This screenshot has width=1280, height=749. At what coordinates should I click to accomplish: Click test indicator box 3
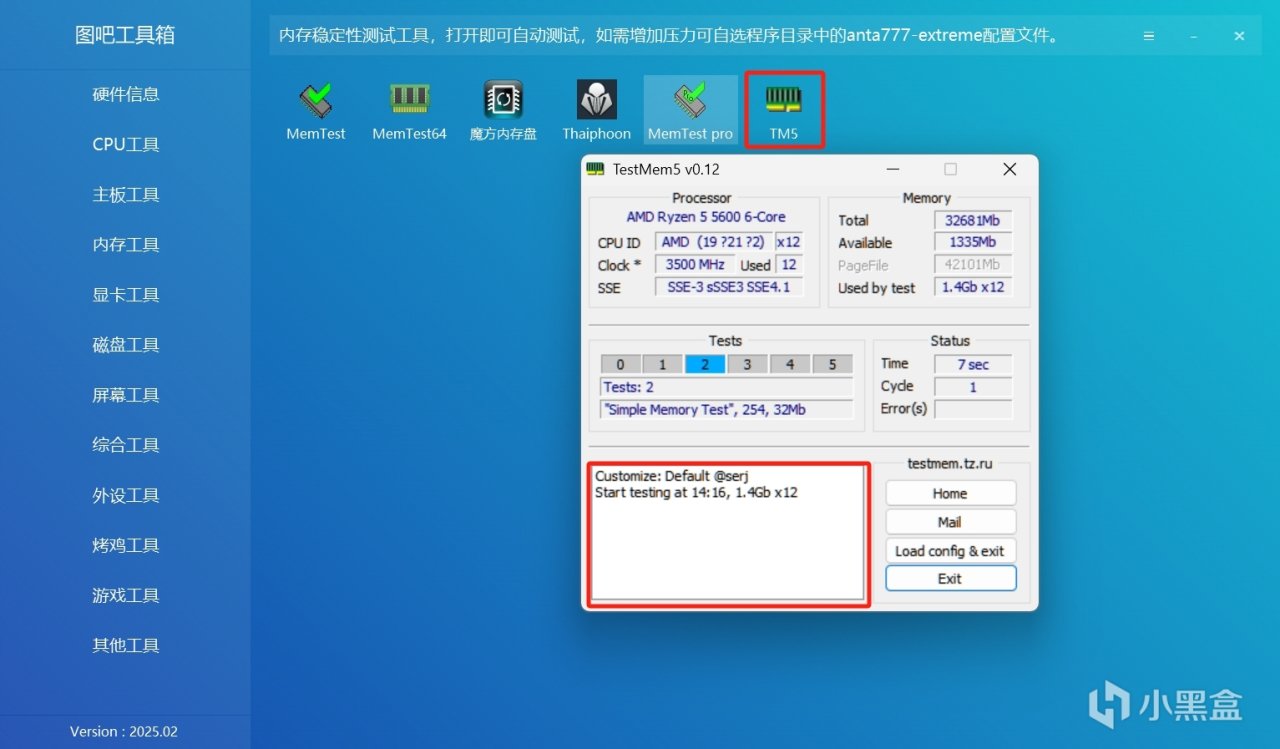(x=747, y=364)
